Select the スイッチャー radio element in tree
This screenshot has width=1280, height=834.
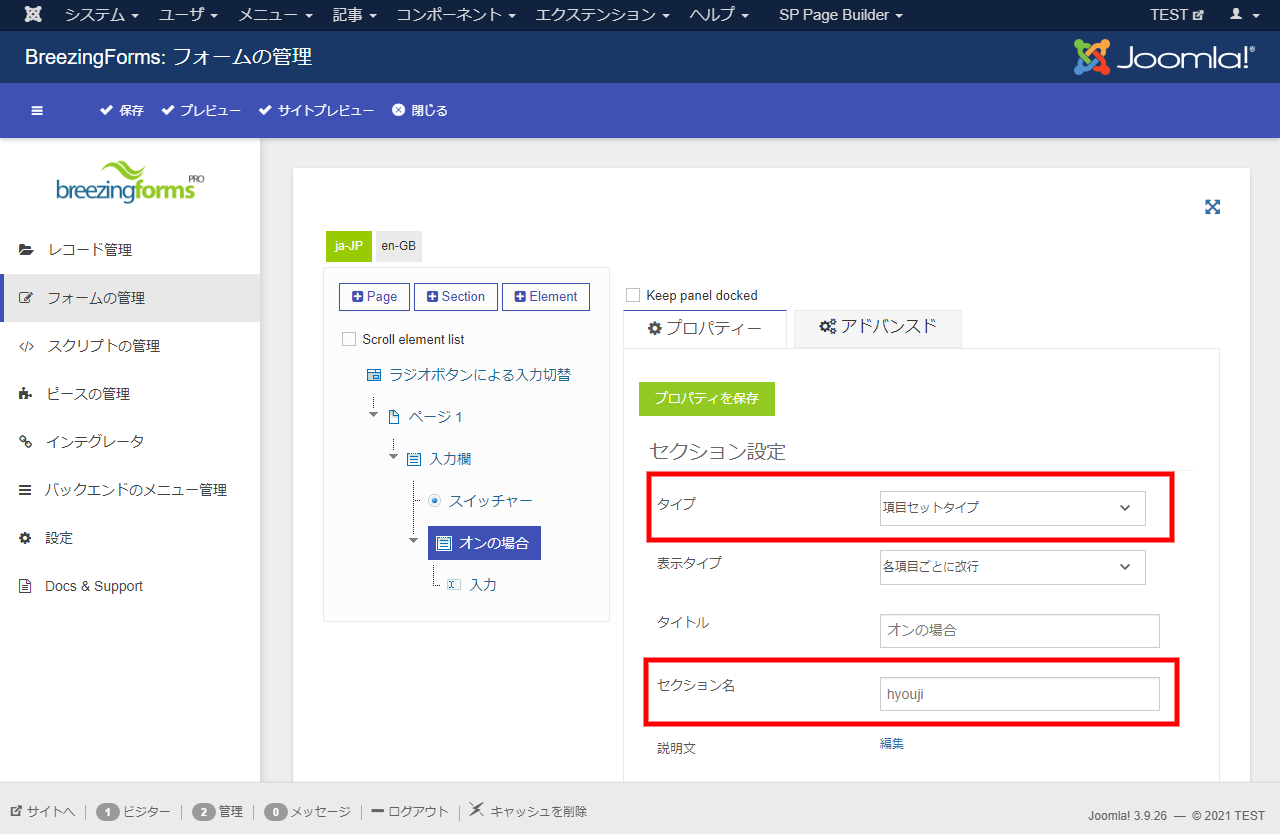(x=489, y=500)
